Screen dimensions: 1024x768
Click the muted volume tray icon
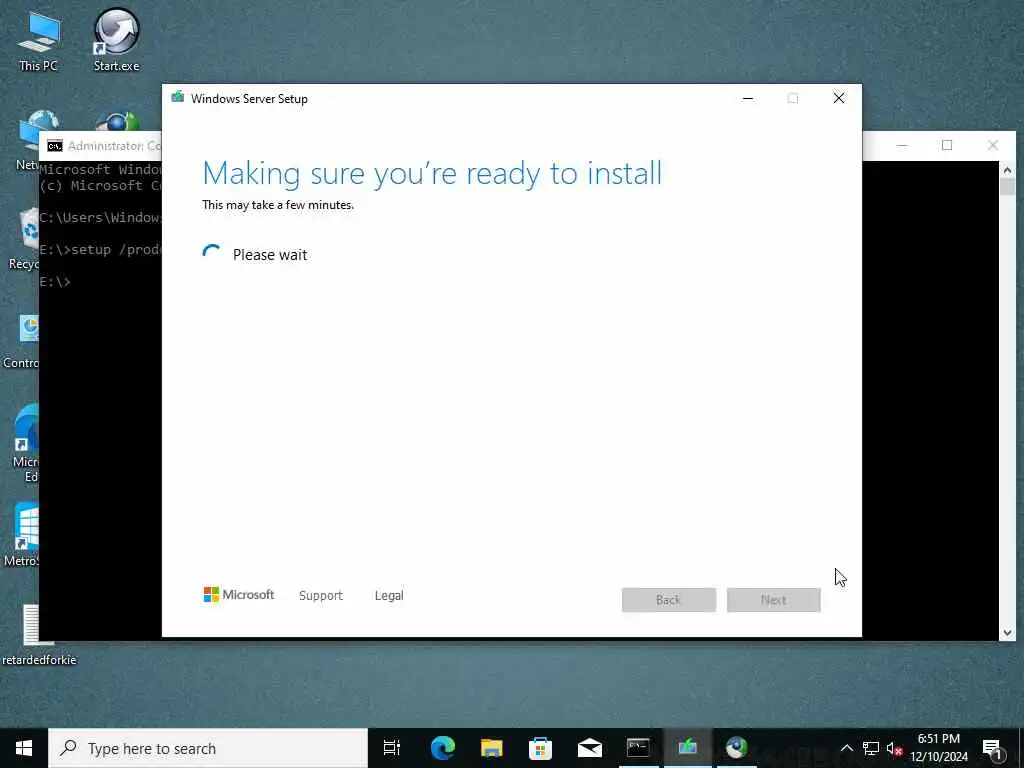(894, 748)
